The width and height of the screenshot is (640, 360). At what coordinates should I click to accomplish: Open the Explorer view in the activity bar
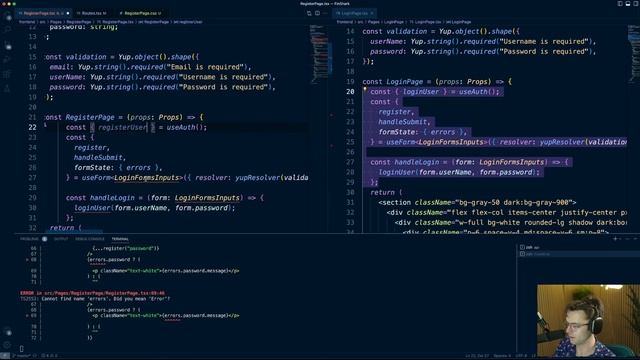(8, 17)
